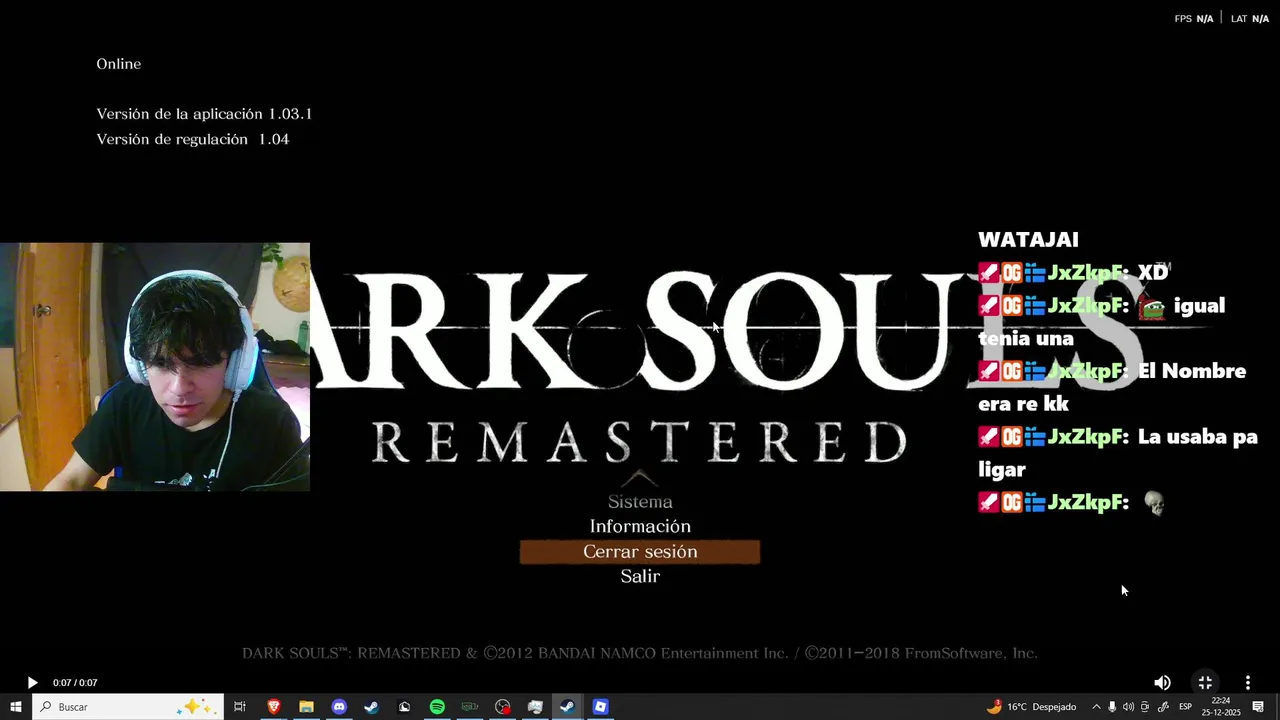Switch to the highlighted active Steam window
1280x720 pixels.
[x=567, y=707]
